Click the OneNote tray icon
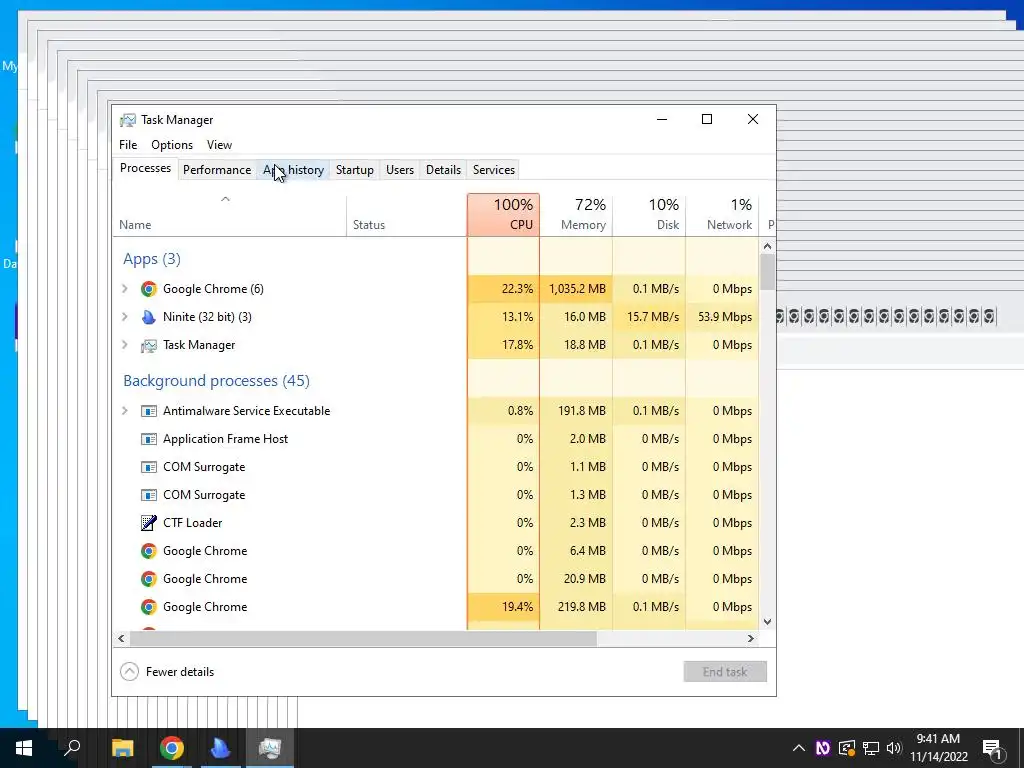The image size is (1024, 768). point(823,748)
